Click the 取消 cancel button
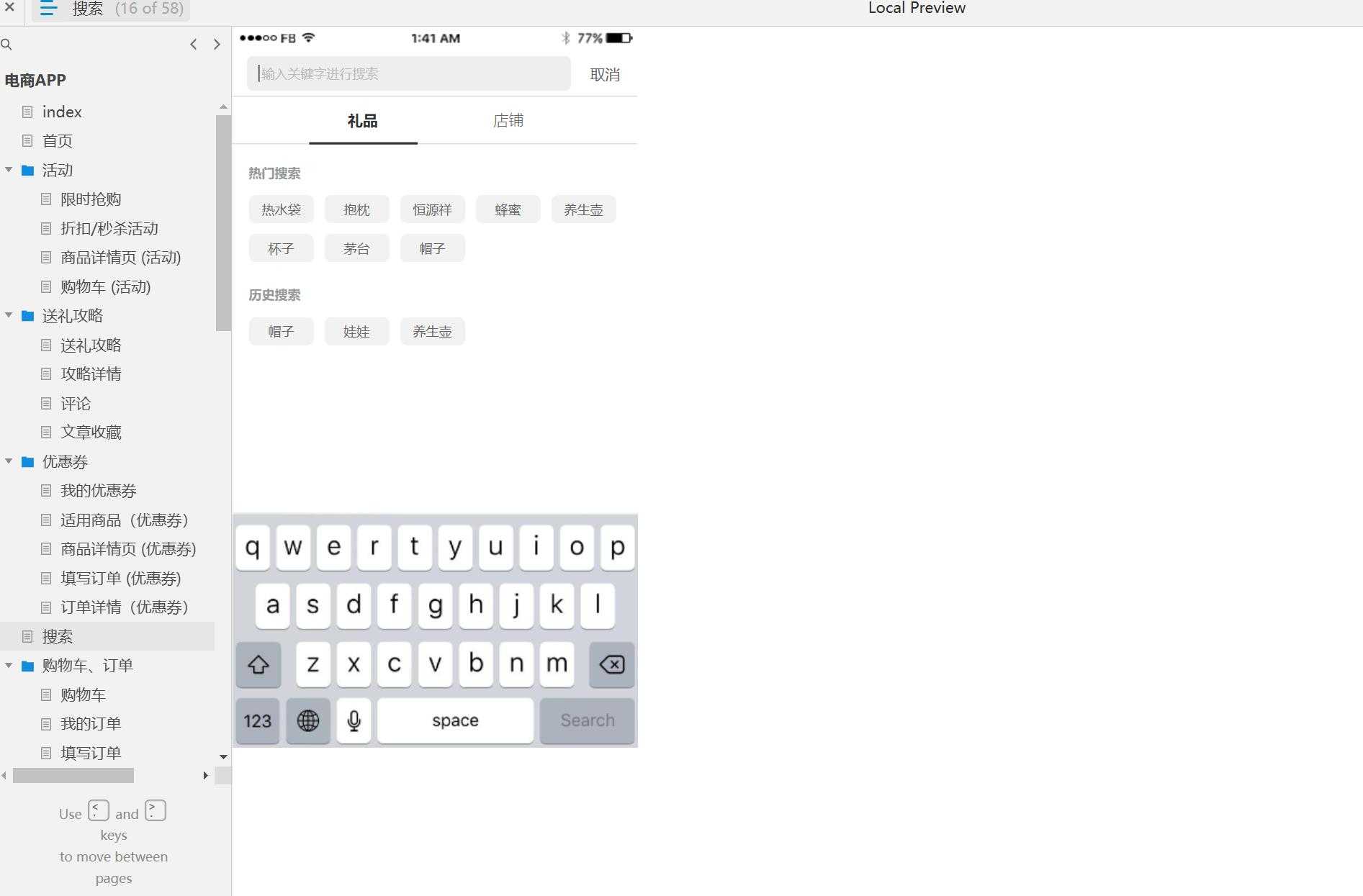 pyautogui.click(x=605, y=73)
